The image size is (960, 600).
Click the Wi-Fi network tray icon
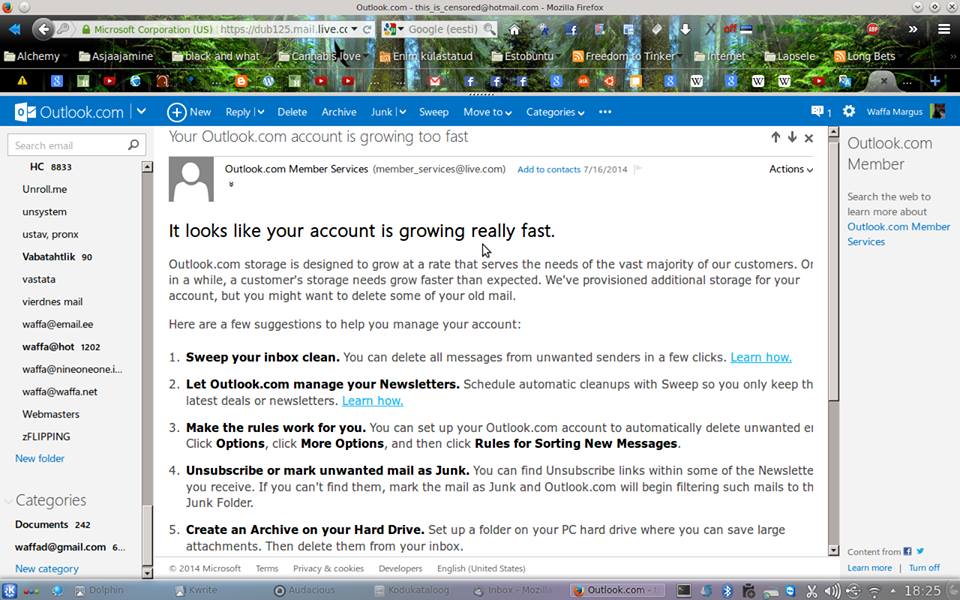pyautogui.click(x=875, y=591)
